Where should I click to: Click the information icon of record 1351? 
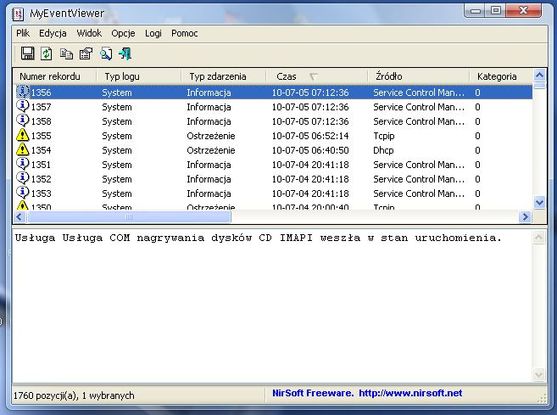pyautogui.click(x=22, y=164)
